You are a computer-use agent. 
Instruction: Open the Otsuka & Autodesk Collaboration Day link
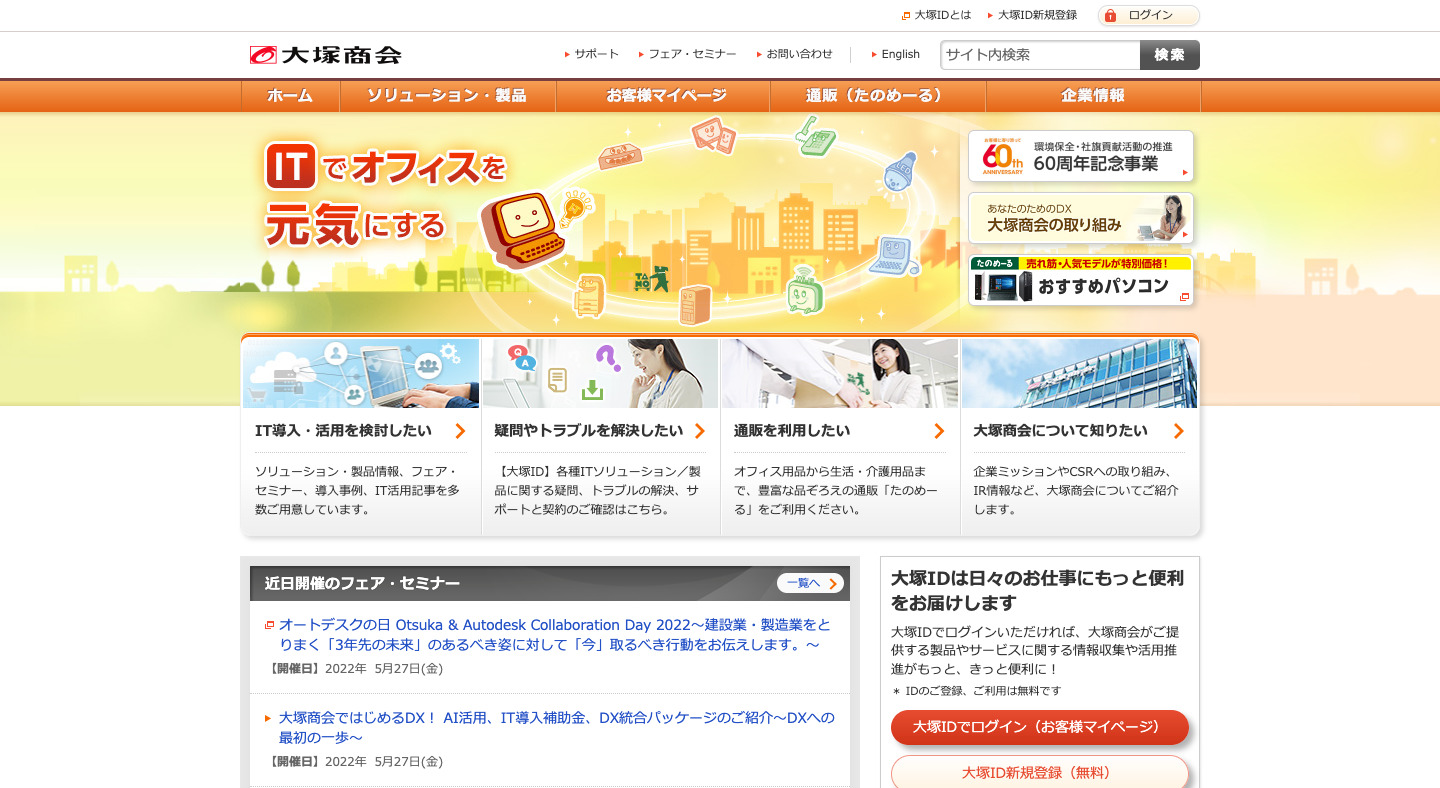(554, 634)
